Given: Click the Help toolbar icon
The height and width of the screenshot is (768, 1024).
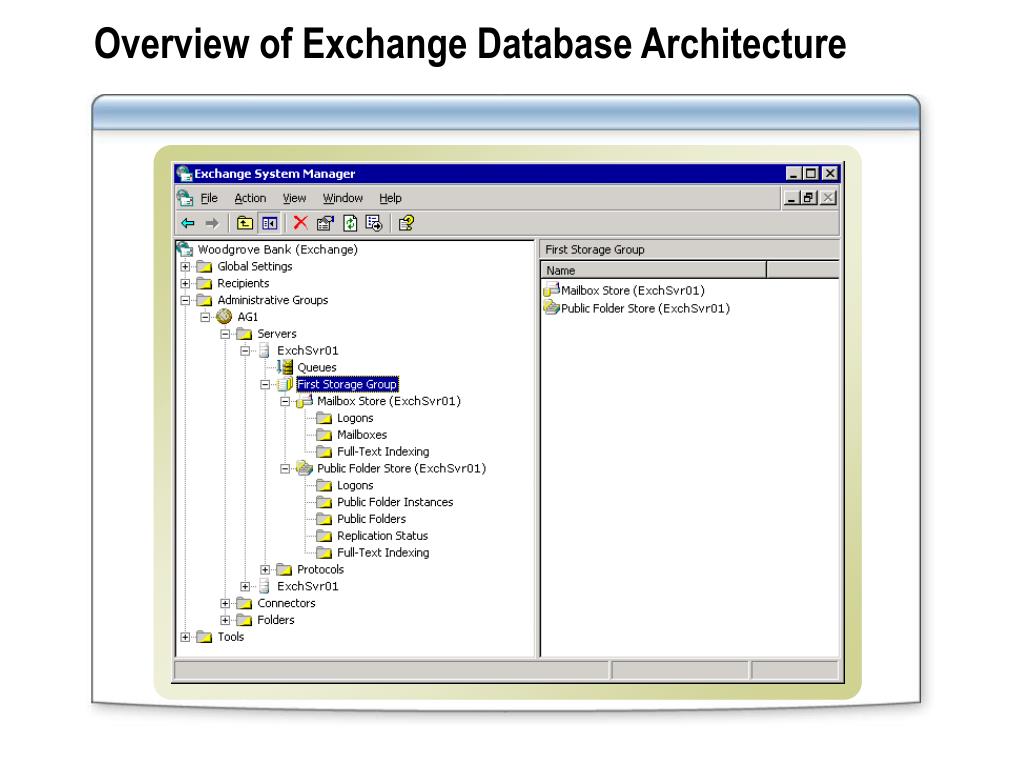Looking at the screenshot, I should click(x=406, y=223).
